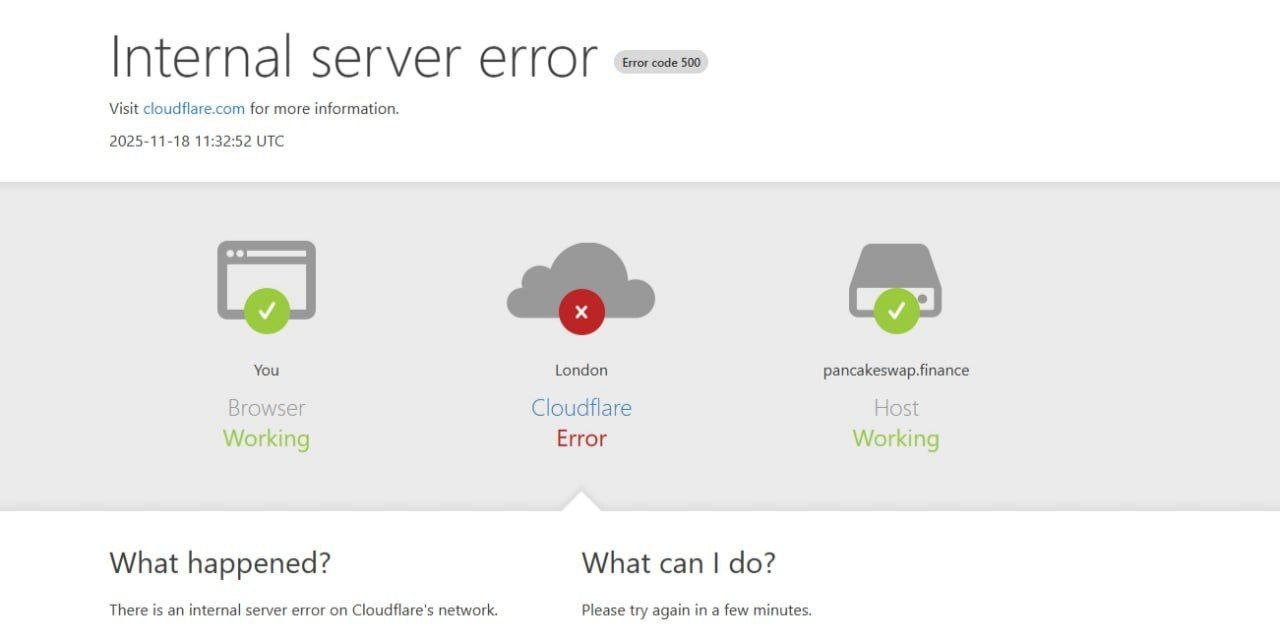The width and height of the screenshot is (1280, 643).
Task: Click the green checkmark on browser icon
Action: tap(266, 311)
